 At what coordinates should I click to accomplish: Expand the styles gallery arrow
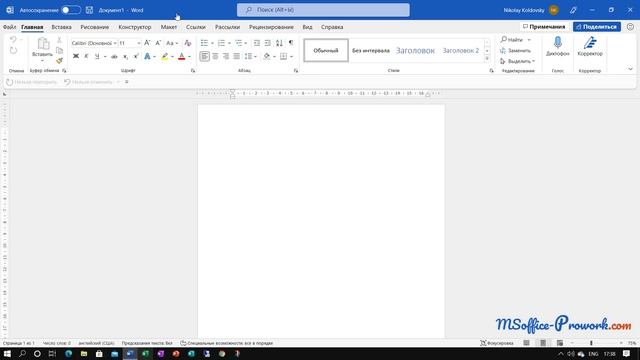487,59
